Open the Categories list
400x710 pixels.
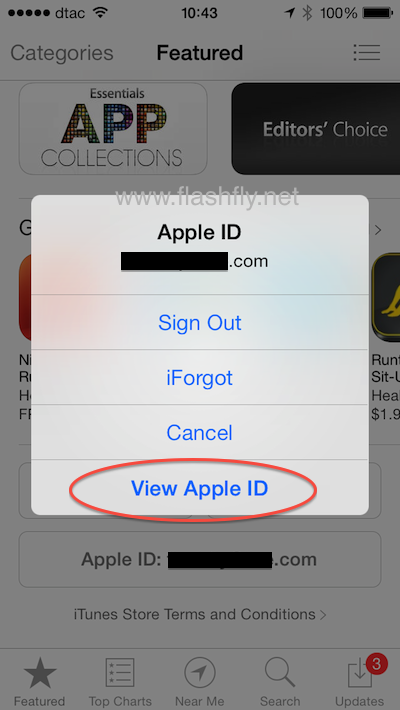[62, 53]
